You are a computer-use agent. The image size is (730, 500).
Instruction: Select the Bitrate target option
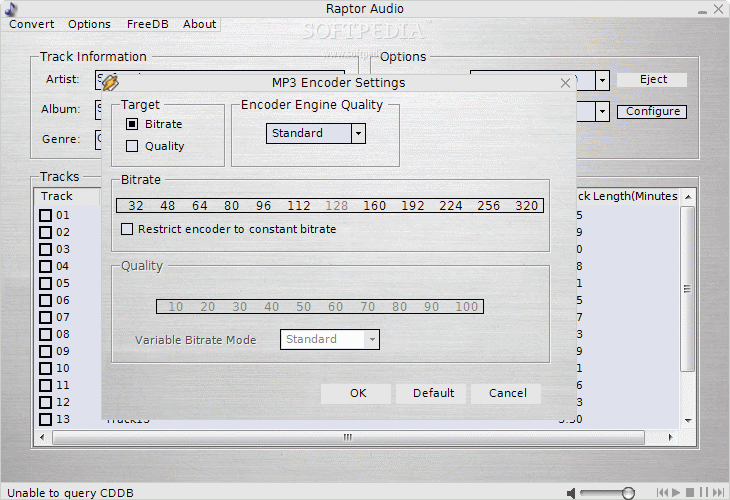132,124
